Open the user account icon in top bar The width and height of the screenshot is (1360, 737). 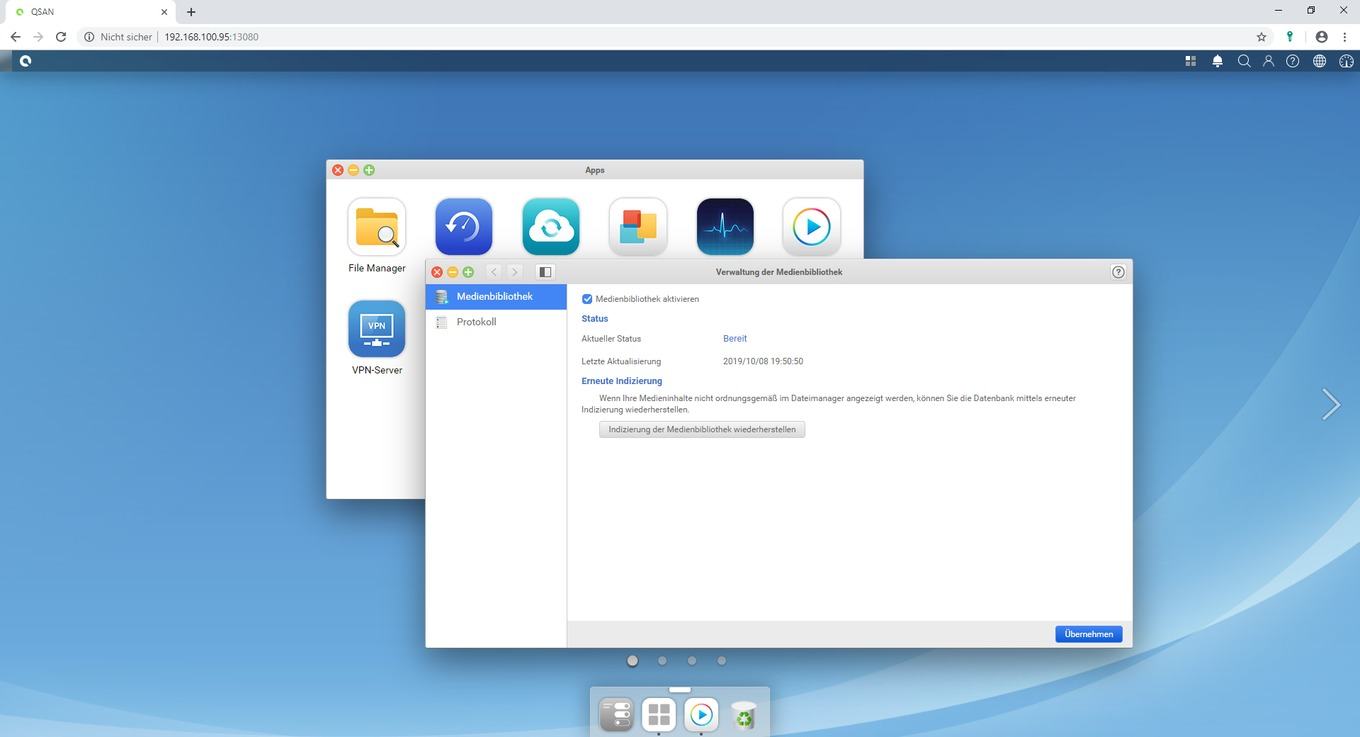pos(1268,61)
